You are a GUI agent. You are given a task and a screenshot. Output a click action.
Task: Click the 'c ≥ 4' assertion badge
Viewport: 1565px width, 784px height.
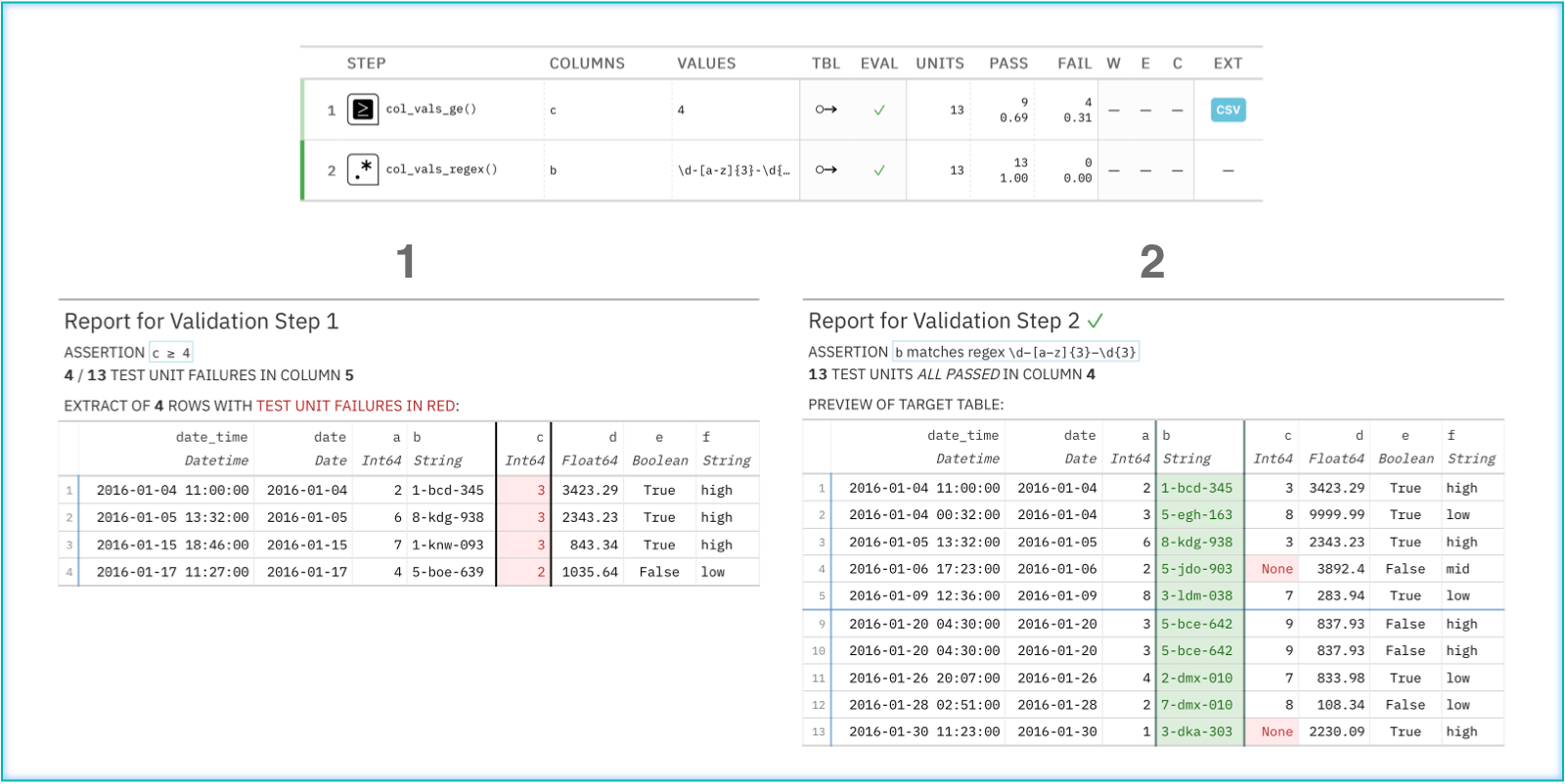click(171, 353)
